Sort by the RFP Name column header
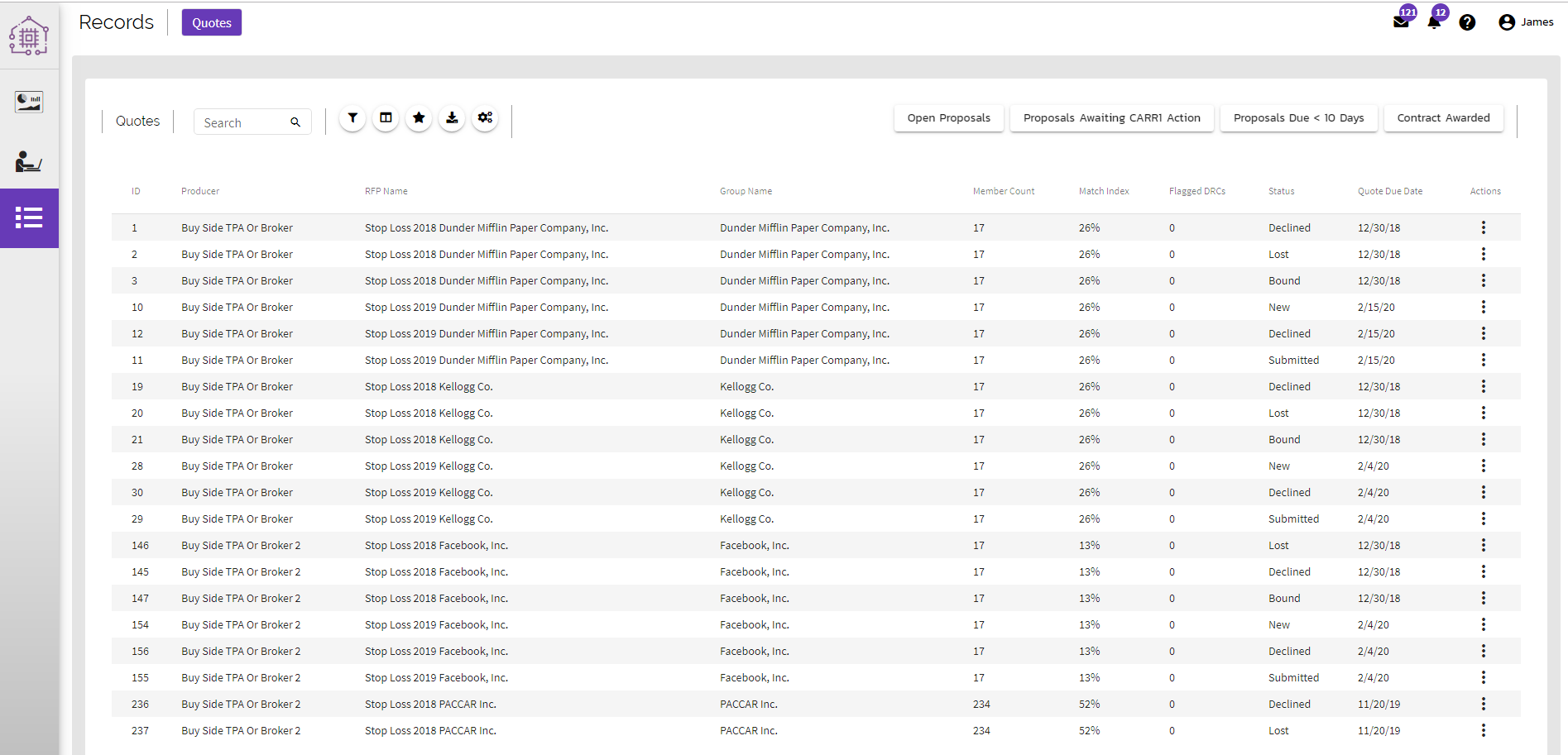Screen dimensions: 1568x755 386,191
